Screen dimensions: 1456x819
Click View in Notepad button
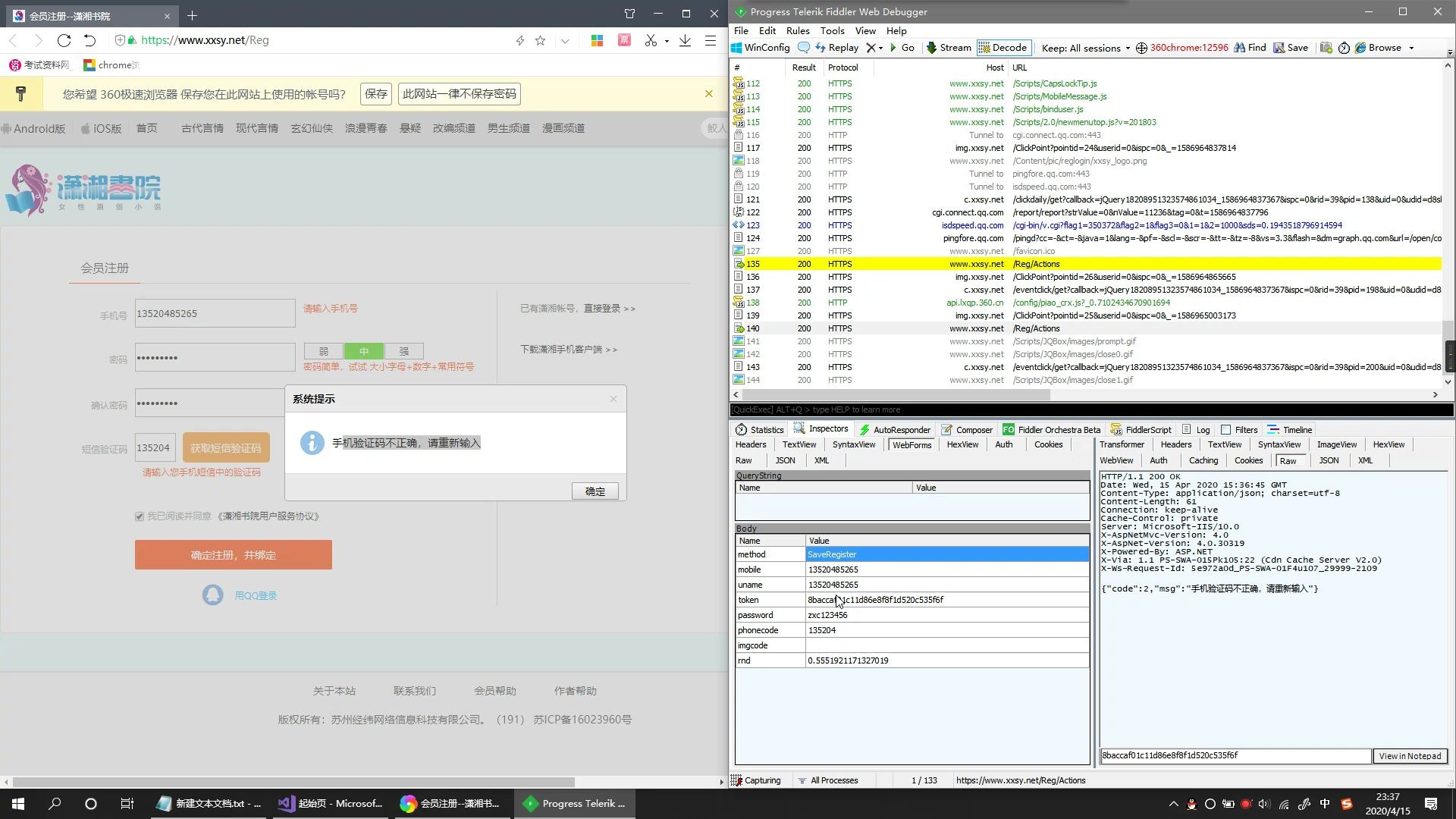[x=1410, y=756]
